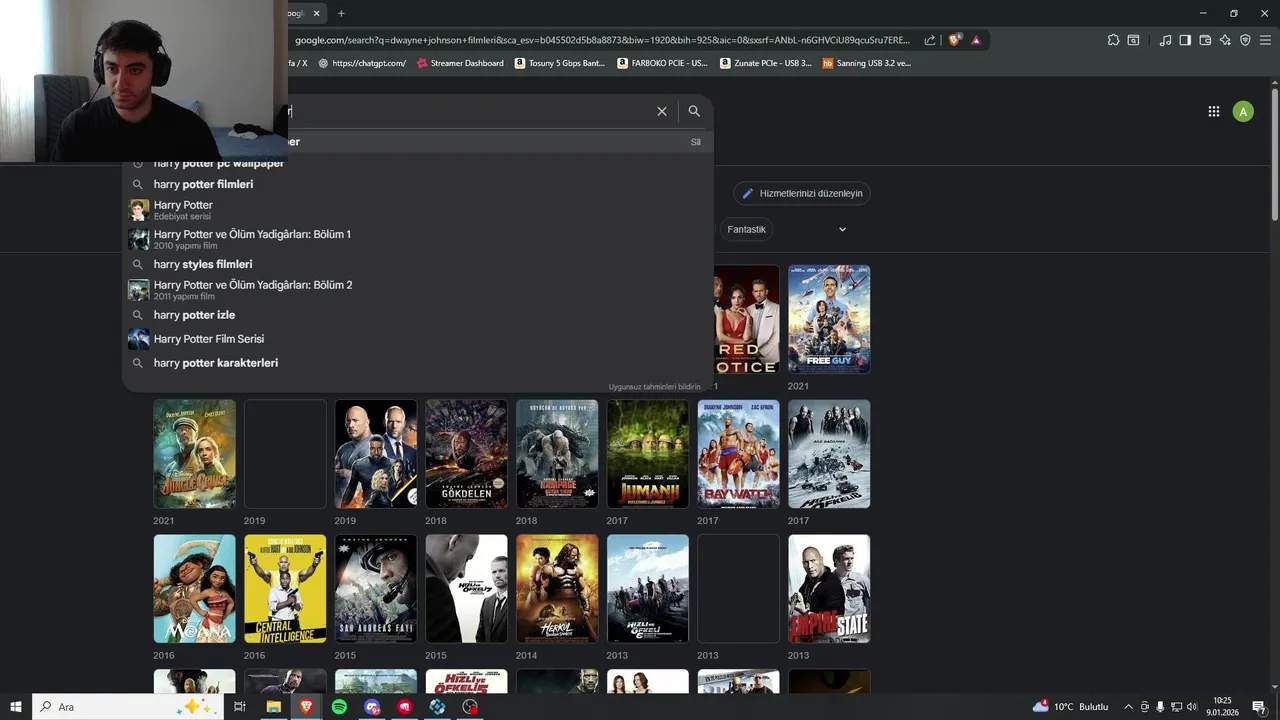Open the Moana movie poster

(194, 589)
